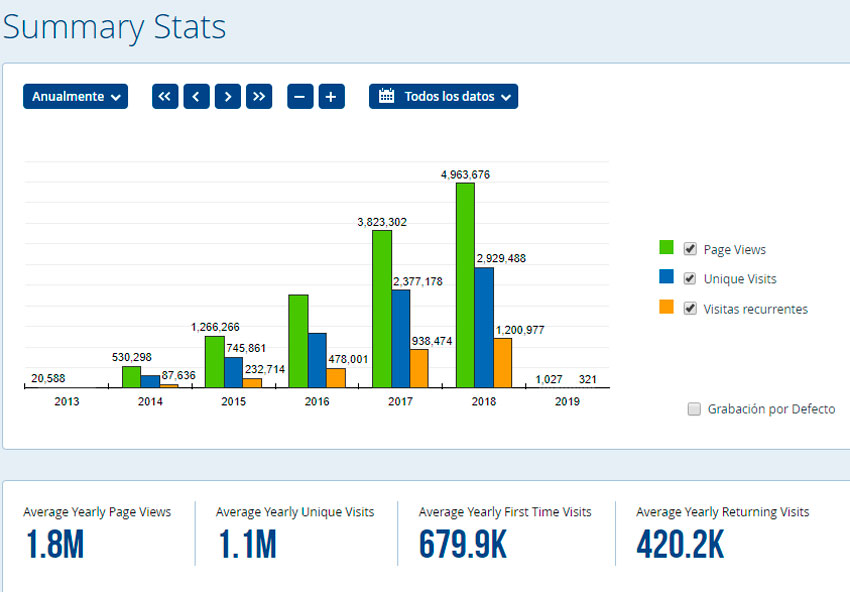850x592 pixels.
Task: Click the blue Unique Visits legend swatch
Action: (x=666, y=278)
